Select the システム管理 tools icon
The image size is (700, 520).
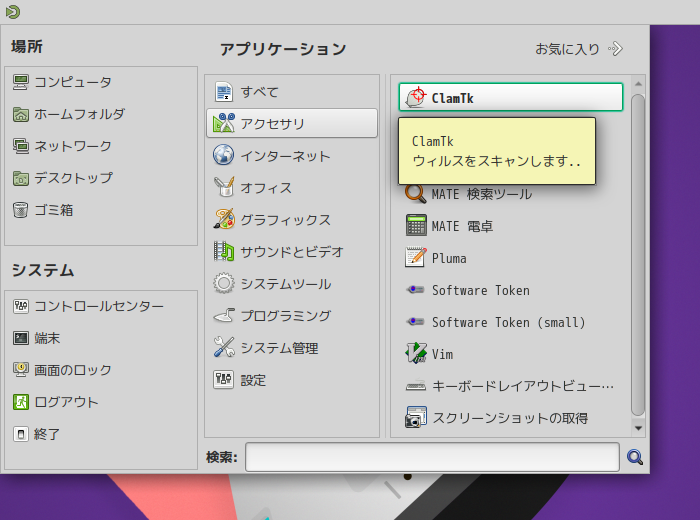point(224,348)
